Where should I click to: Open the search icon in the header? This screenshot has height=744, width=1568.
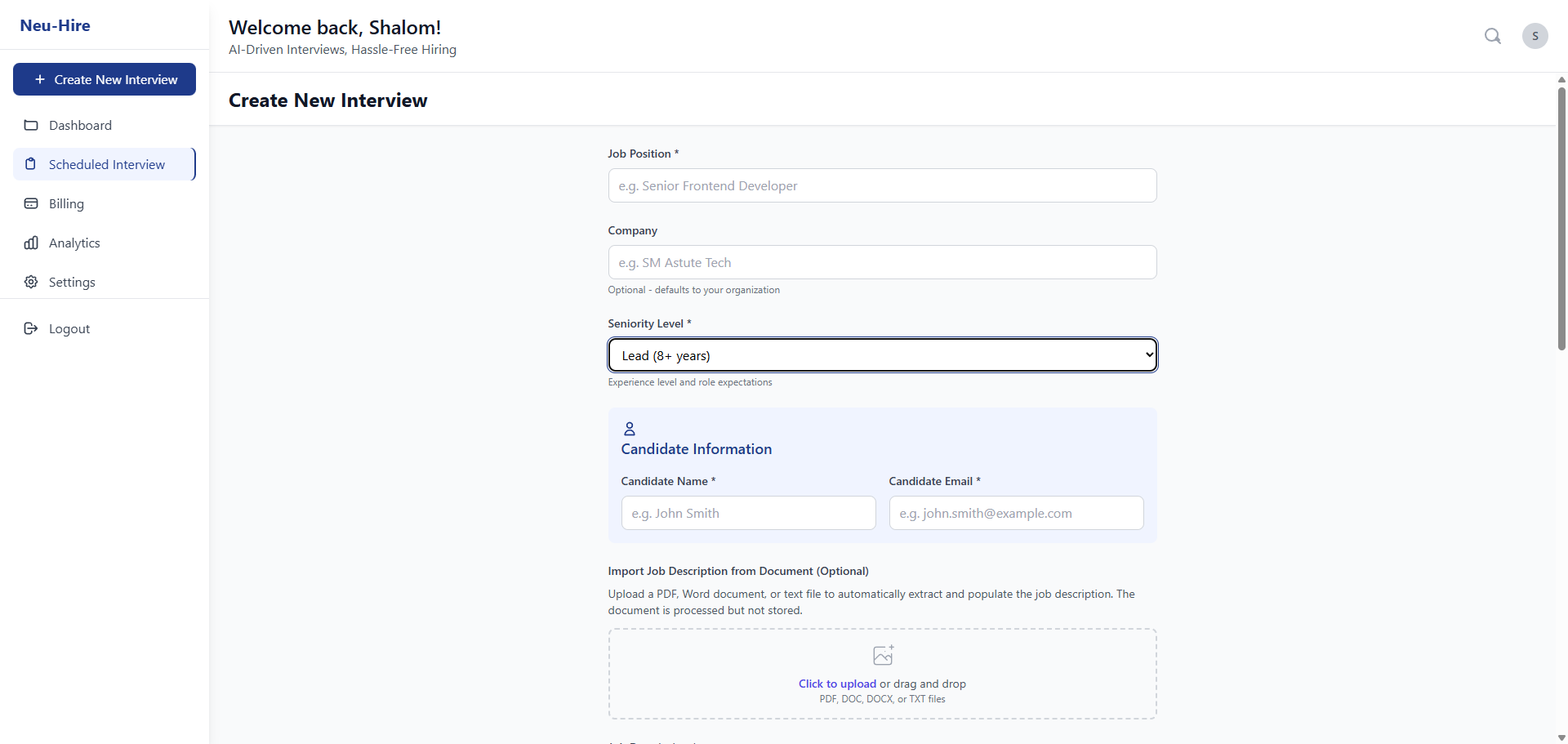[x=1493, y=36]
